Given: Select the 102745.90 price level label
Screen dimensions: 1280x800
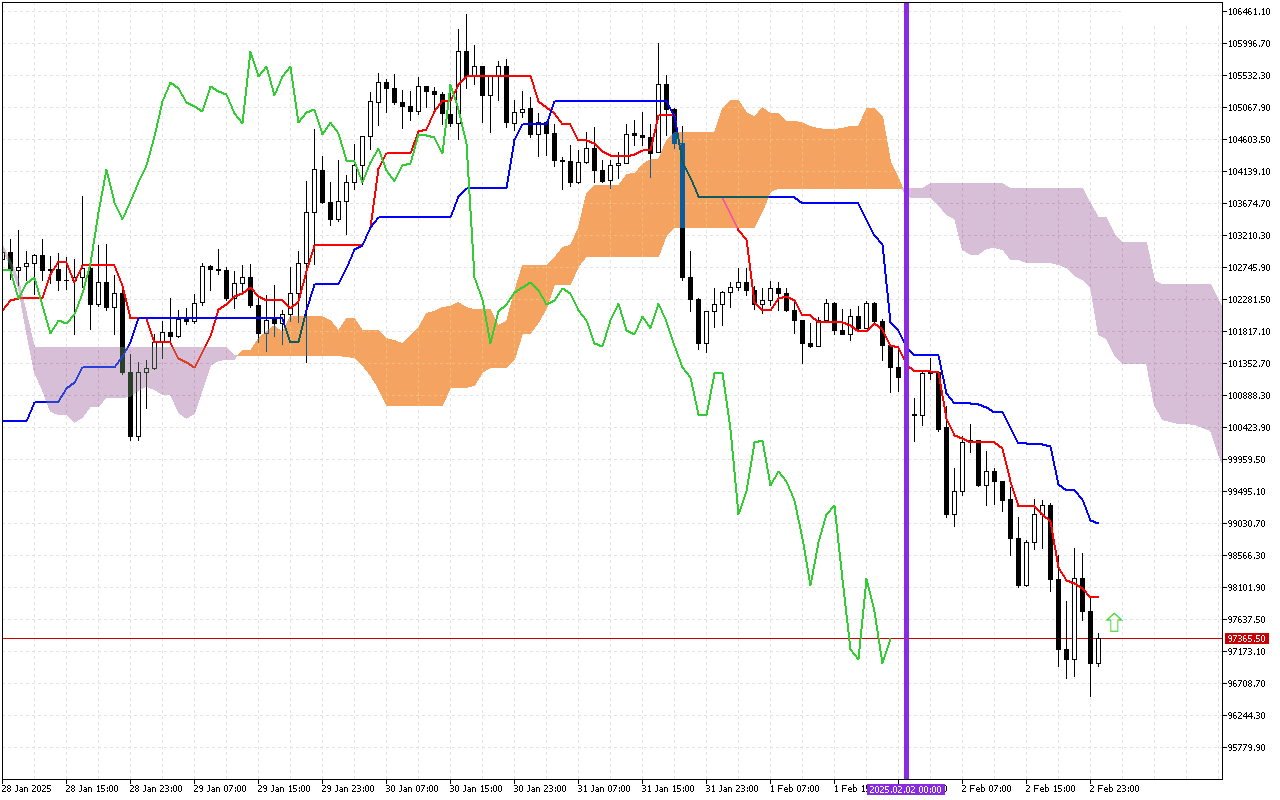Looking at the screenshot, I should pyautogui.click(x=1249, y=268).
